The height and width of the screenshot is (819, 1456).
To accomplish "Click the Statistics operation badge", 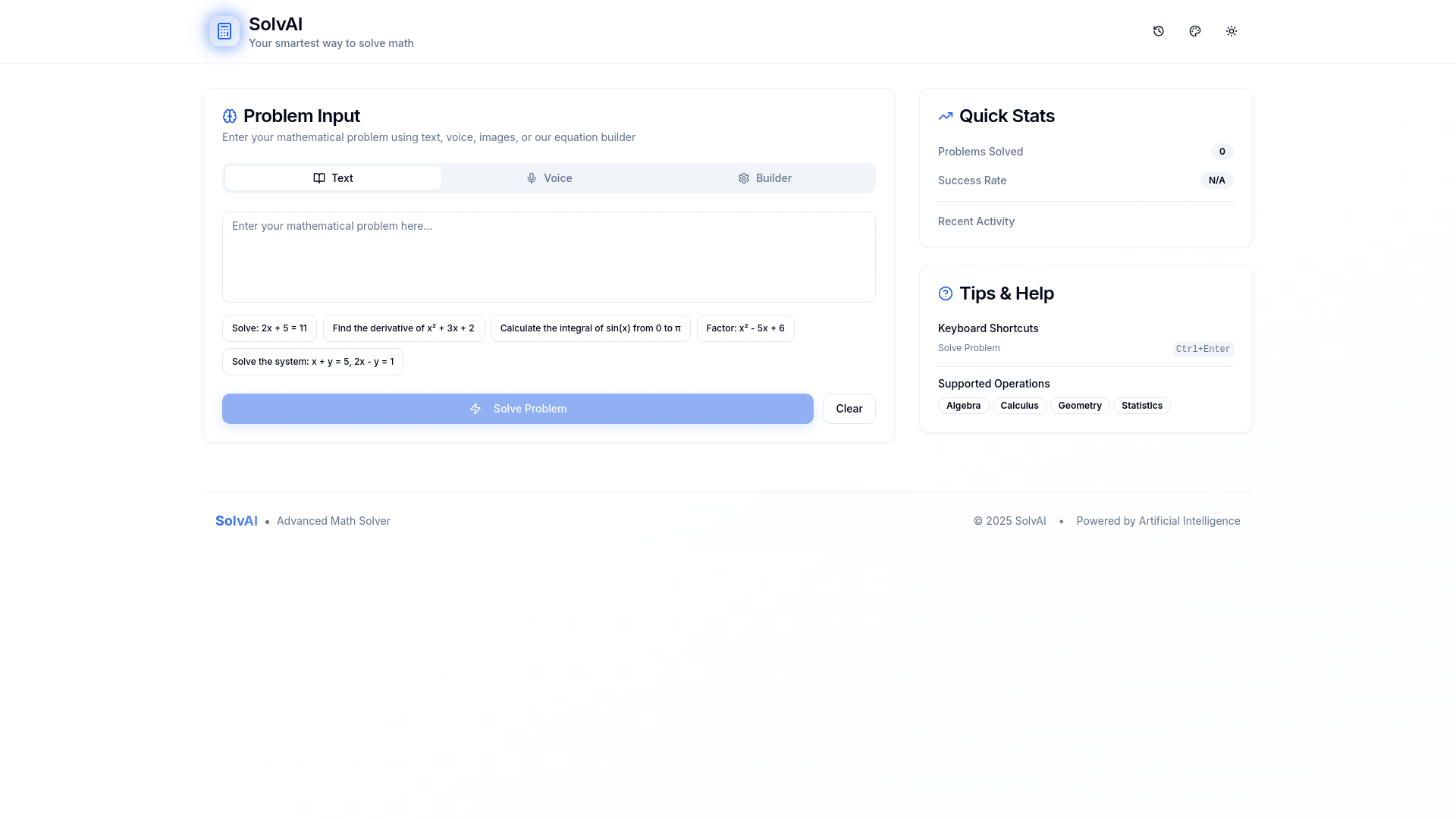I will click(x=1142, y=406).
